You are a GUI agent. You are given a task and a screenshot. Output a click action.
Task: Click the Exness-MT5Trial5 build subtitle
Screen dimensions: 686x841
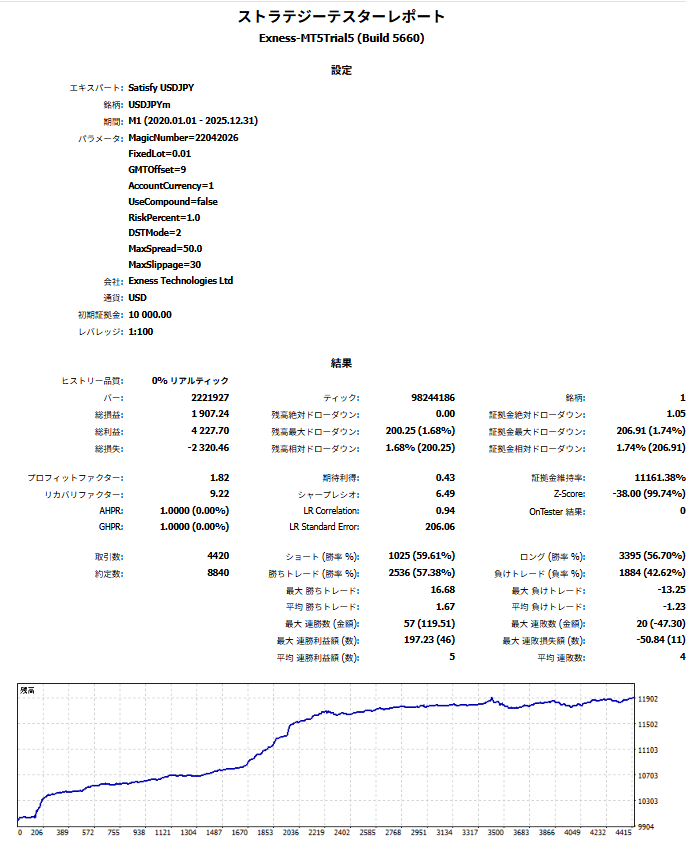[x=341, y=39]
